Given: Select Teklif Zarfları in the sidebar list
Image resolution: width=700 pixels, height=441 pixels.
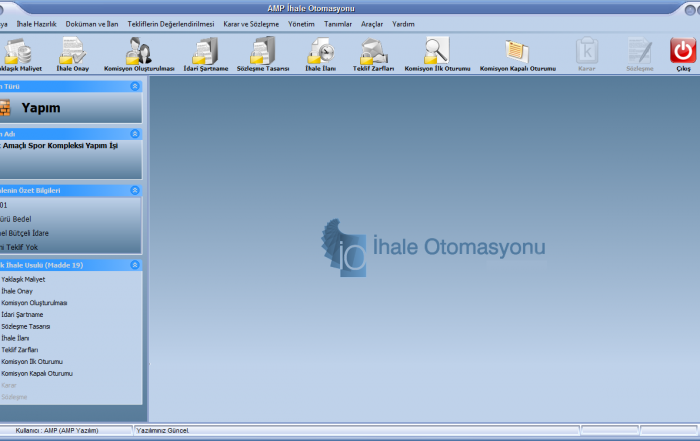Looking at the screenshot, I should 20,350.
